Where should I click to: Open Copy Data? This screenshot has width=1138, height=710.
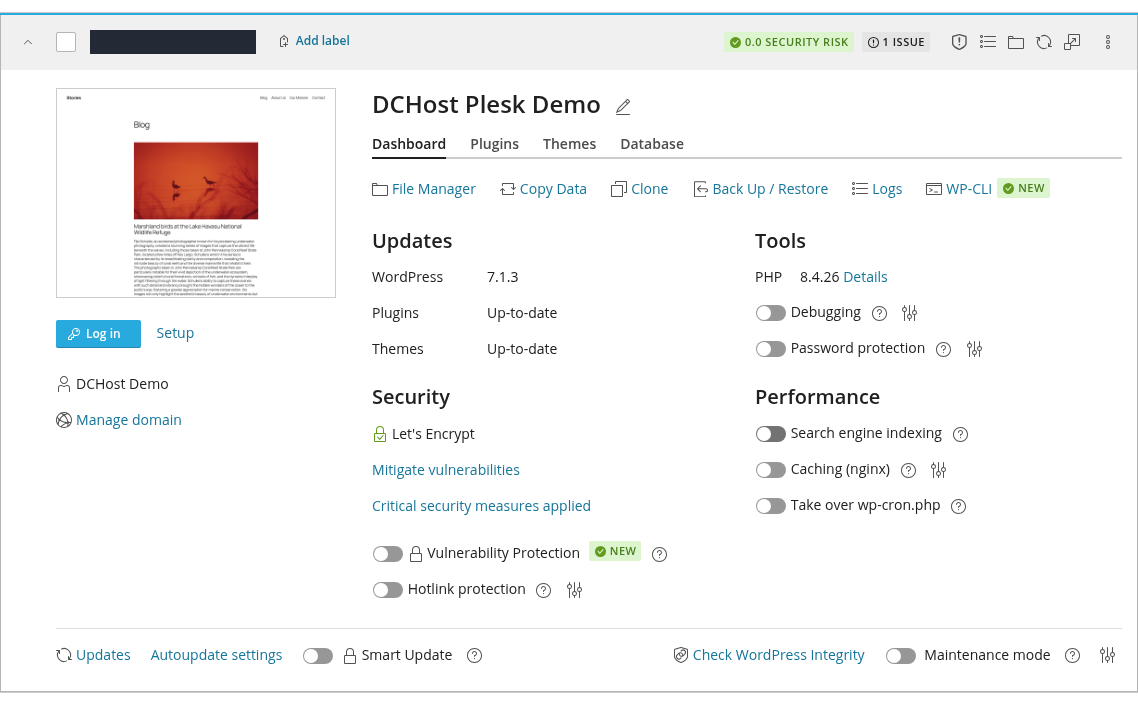(543, 189)
